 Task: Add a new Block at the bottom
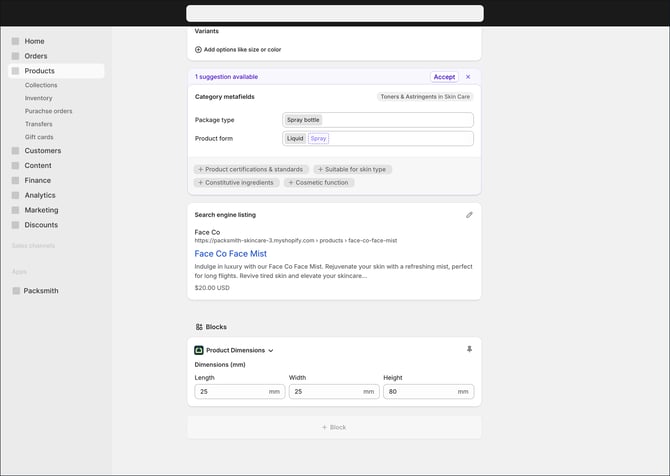[x=334, y=427]
